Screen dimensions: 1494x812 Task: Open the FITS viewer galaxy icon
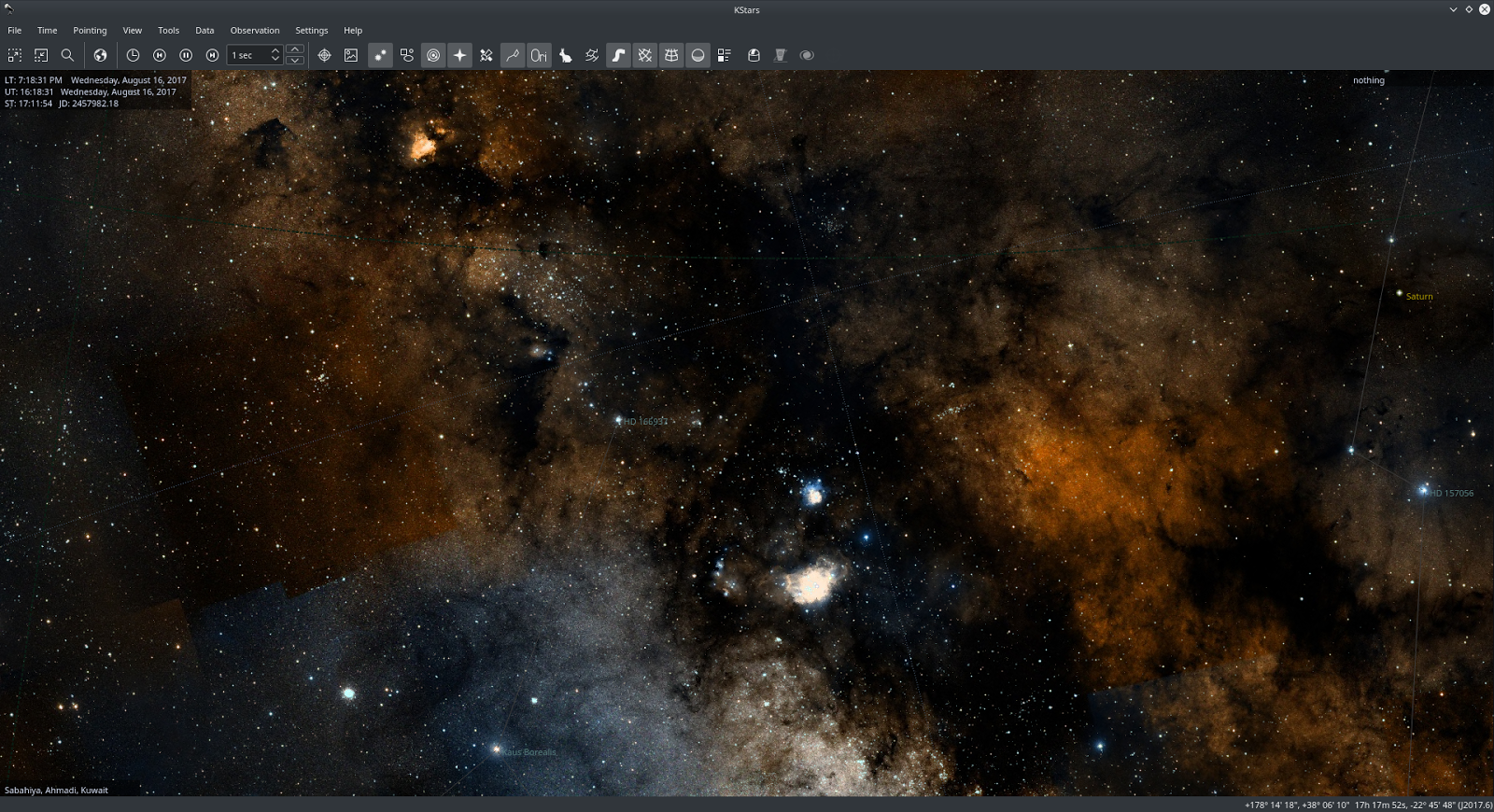click(807, 56)
